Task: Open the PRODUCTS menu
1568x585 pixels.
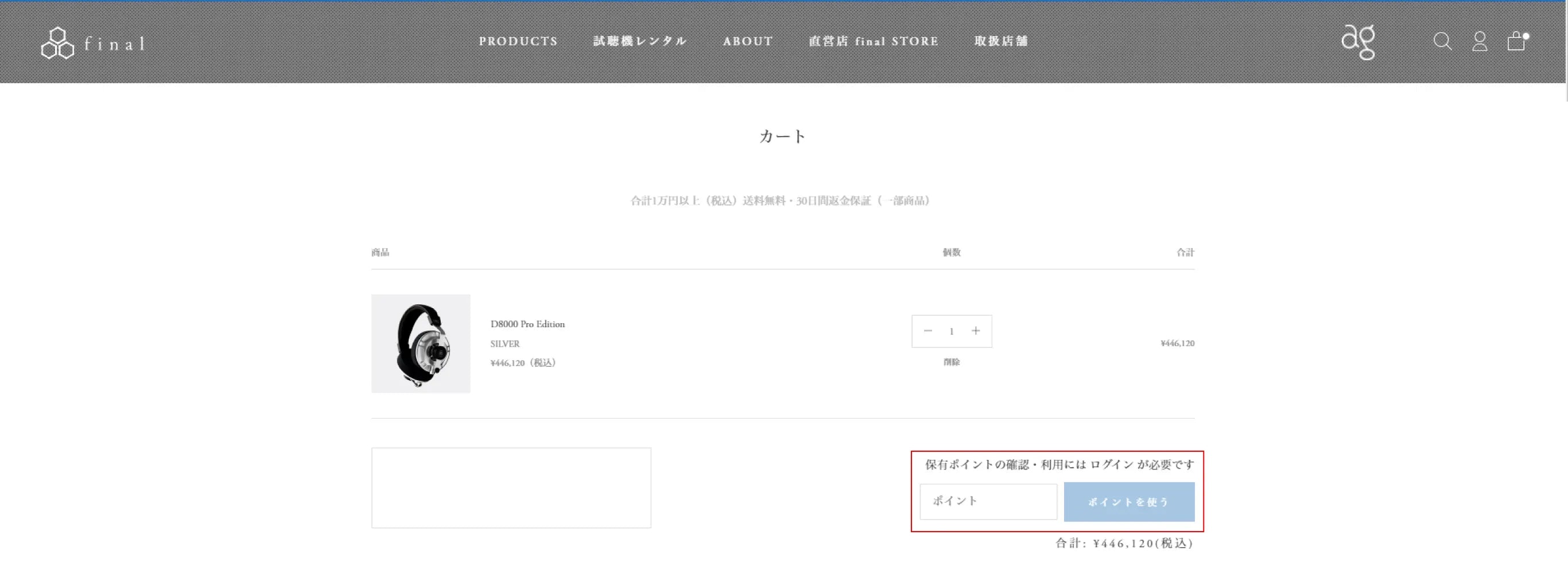Action: [x=518, y=41]
